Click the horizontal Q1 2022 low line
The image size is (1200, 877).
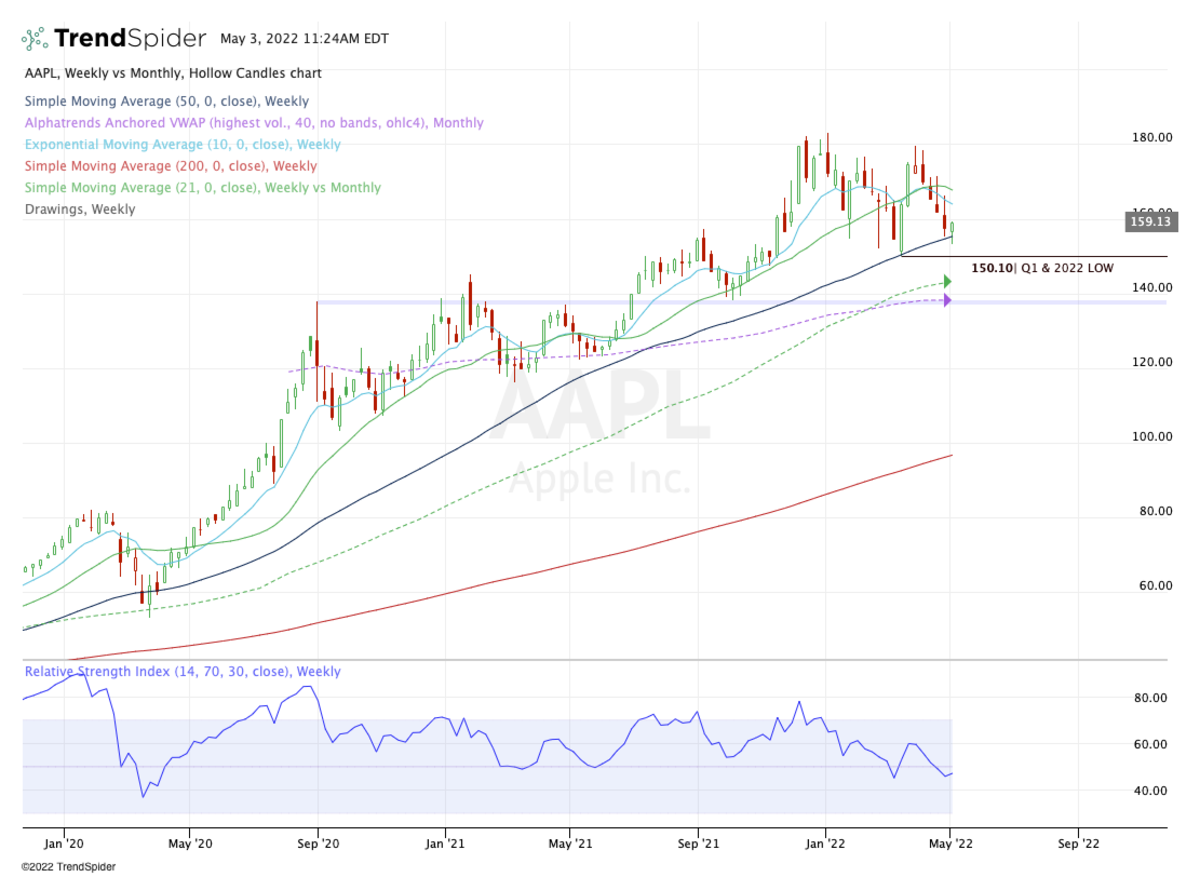[1034, 257]
